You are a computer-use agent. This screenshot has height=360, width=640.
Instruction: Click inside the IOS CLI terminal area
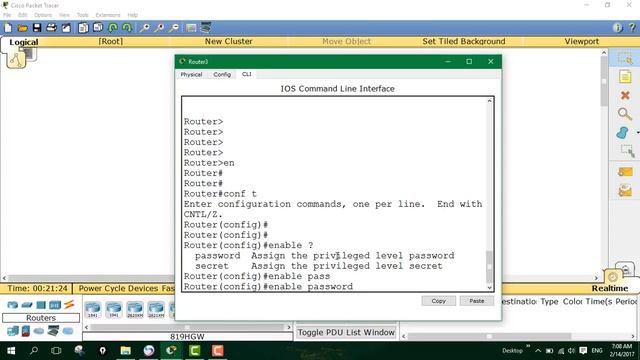(334, 194)
